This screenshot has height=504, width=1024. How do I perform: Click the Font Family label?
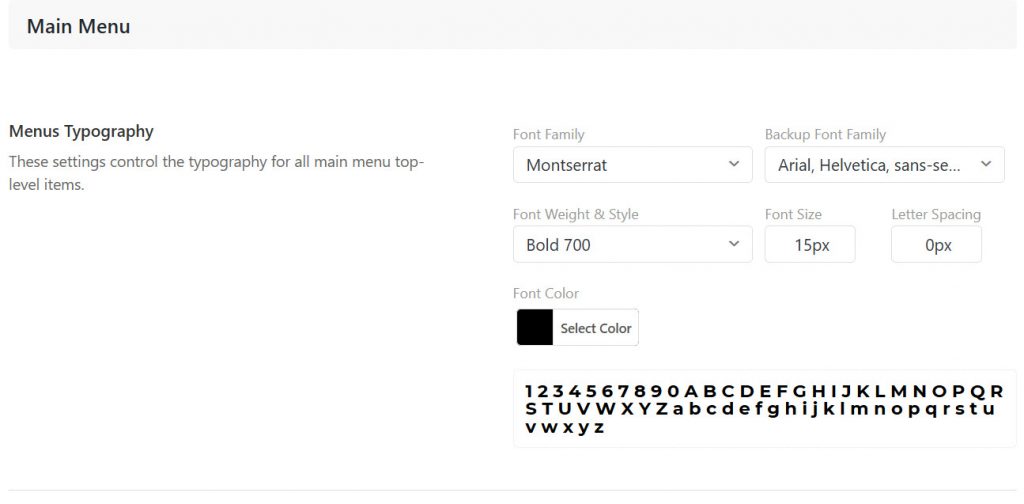549,134
